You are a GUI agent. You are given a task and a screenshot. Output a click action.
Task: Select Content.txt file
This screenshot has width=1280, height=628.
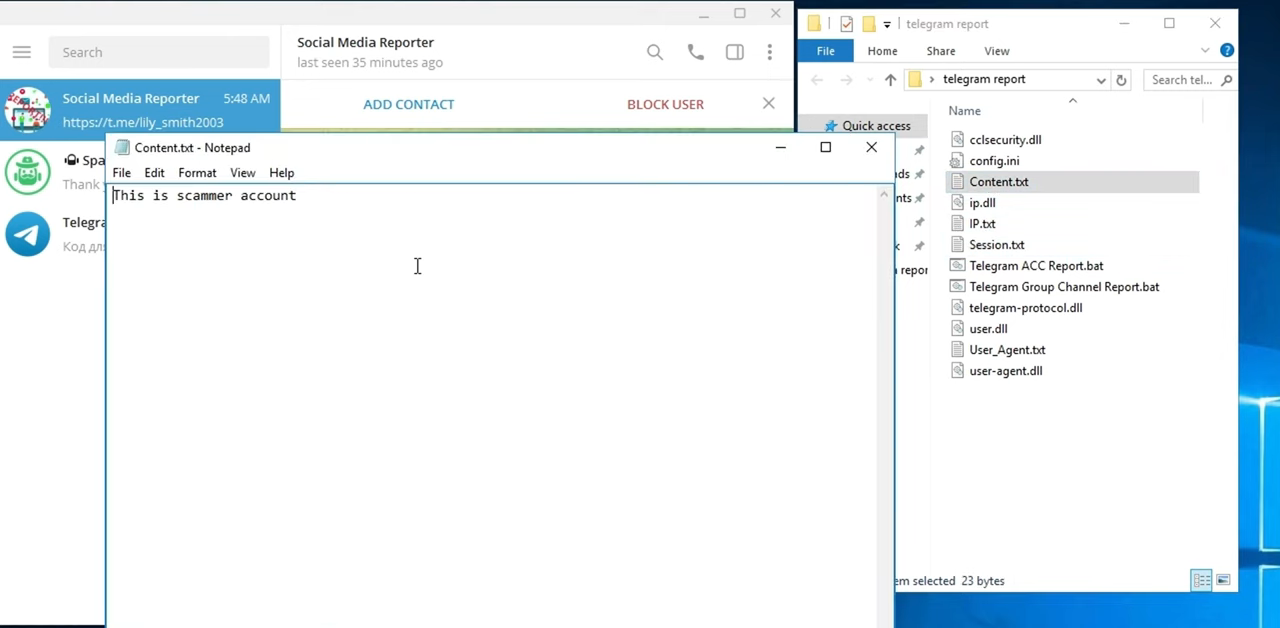click(999, 182)
